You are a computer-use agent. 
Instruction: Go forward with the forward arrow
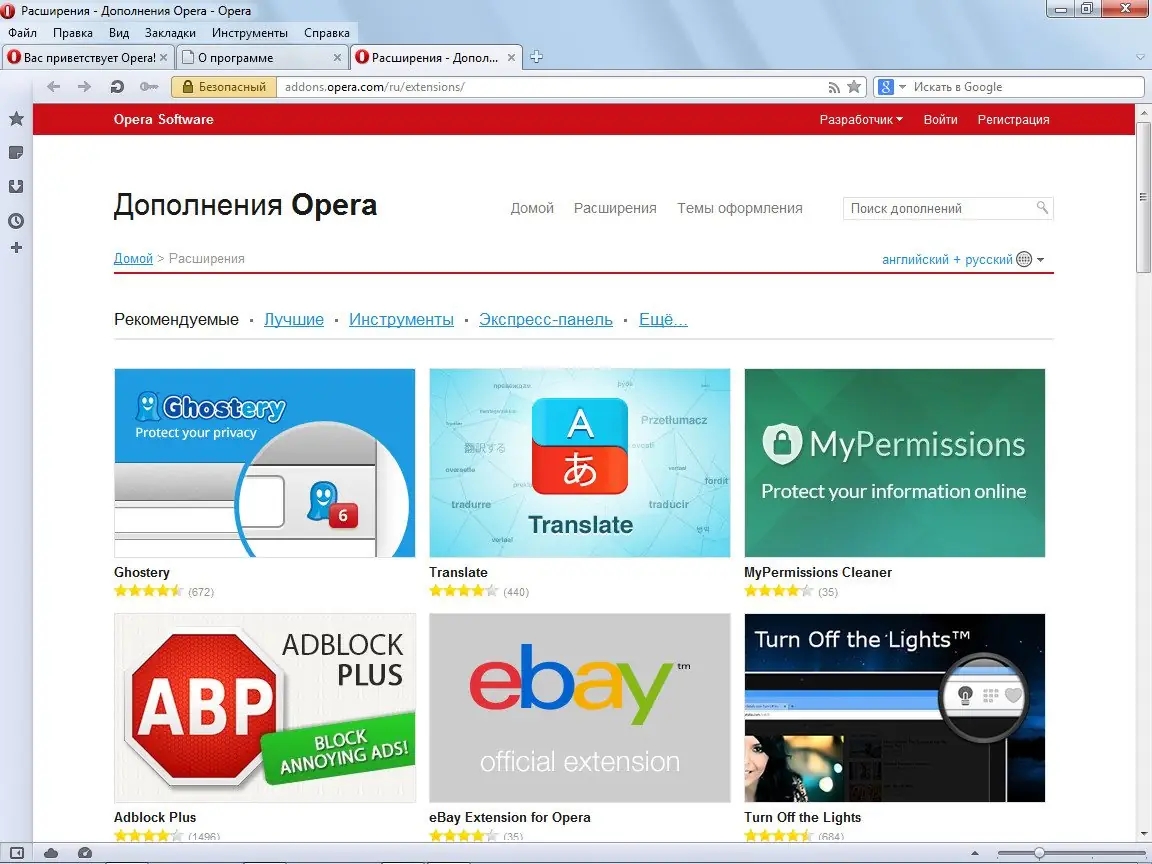(x=84, y=87)
